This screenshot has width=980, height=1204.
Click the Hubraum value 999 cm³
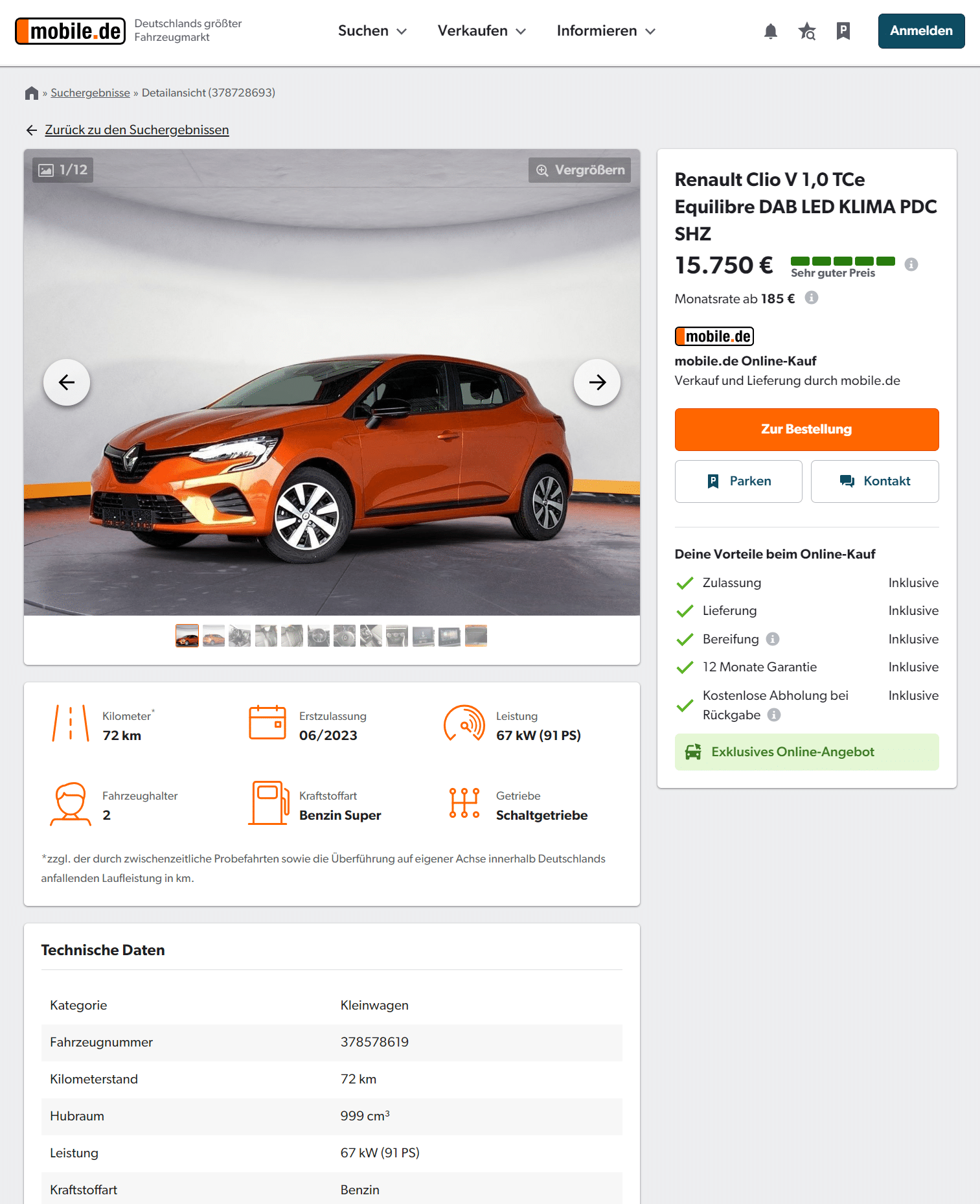point(365,1116)
